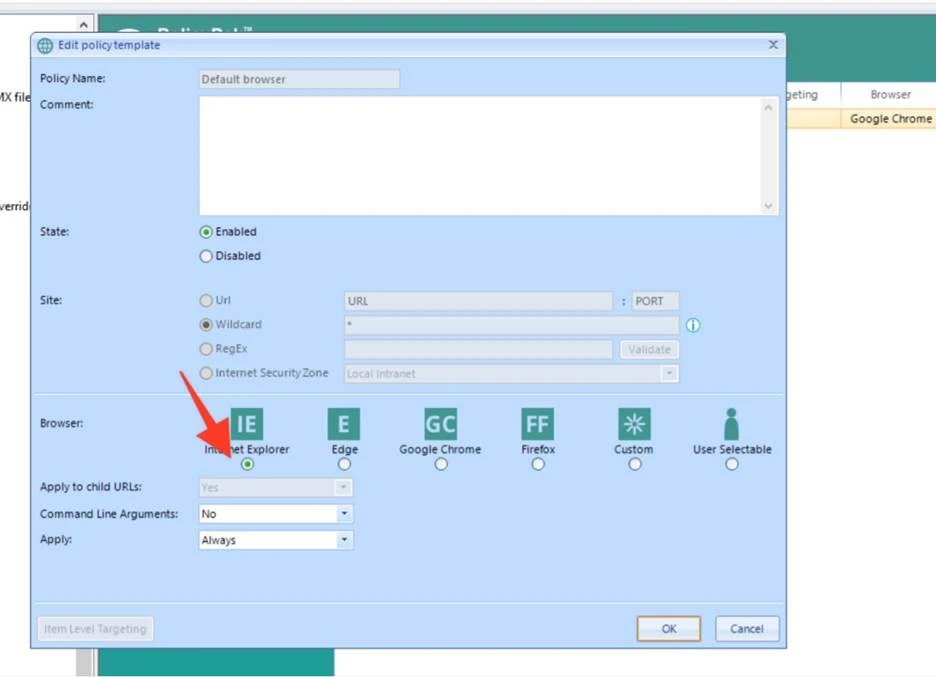Click the Browser column header
The height and width of the screenshot is (677, 936).
[x=889, y=95]
